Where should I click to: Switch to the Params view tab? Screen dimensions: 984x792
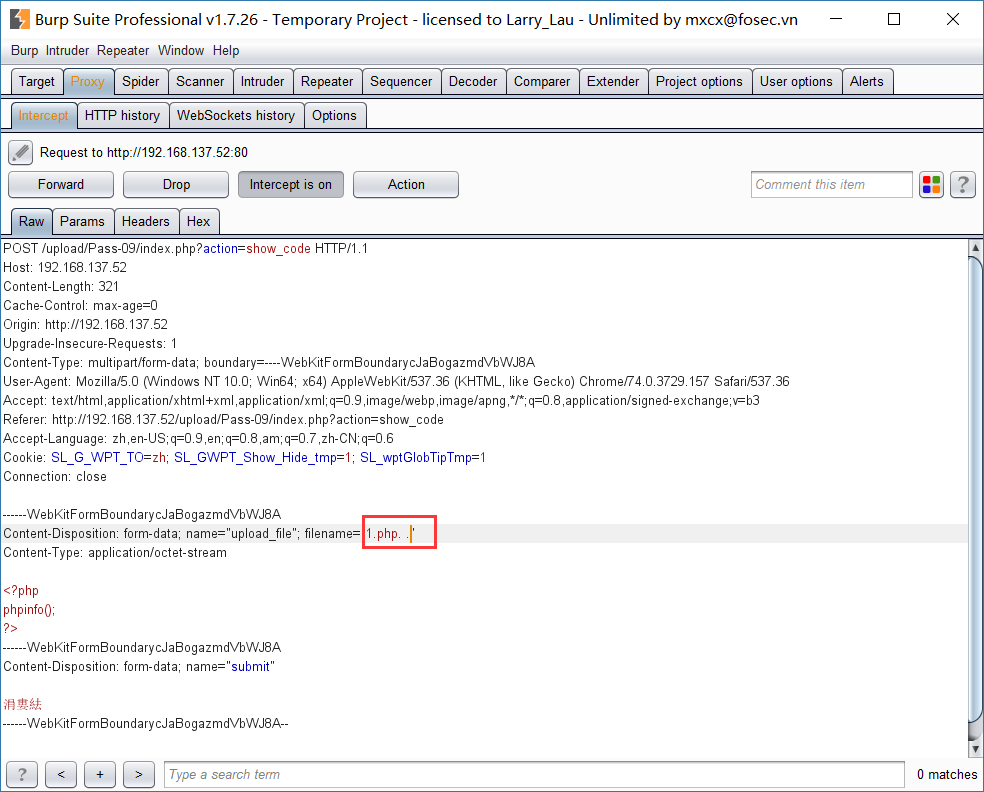pyautogui.click(x=82, y=222)
